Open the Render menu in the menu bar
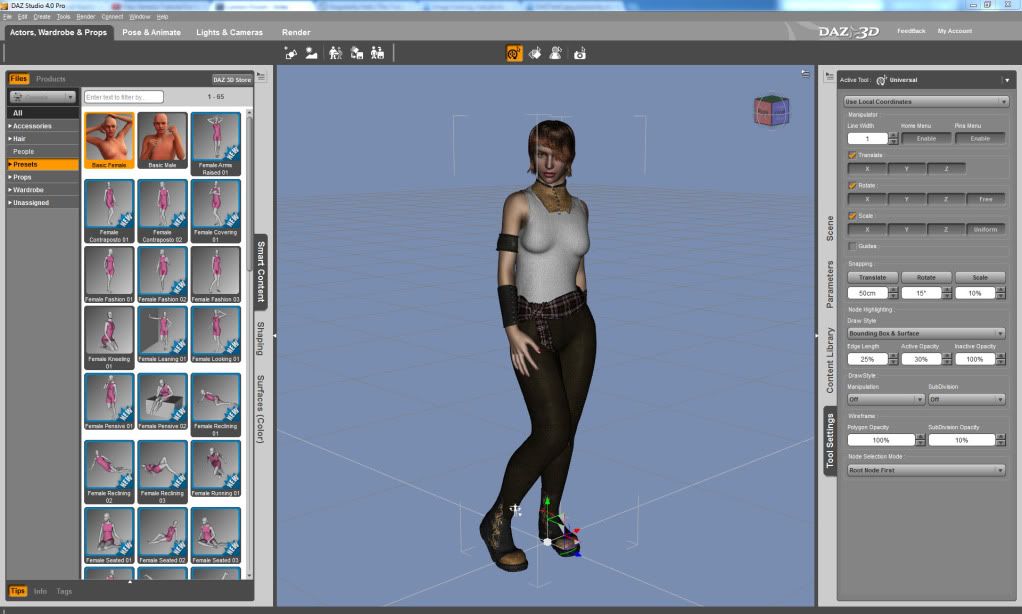The height and width of the screenshot is (614, 1022). pyautogui.click(x=85, y=17)
